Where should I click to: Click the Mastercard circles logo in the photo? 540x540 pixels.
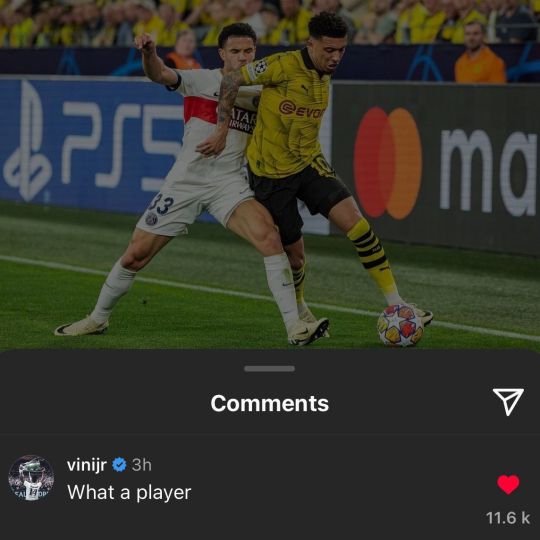coord(388,163)
